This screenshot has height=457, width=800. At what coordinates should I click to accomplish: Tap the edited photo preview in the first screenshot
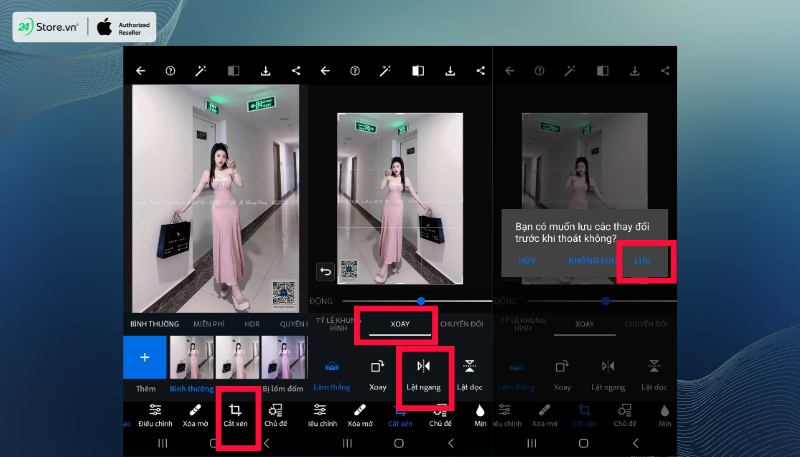[215, 198]
